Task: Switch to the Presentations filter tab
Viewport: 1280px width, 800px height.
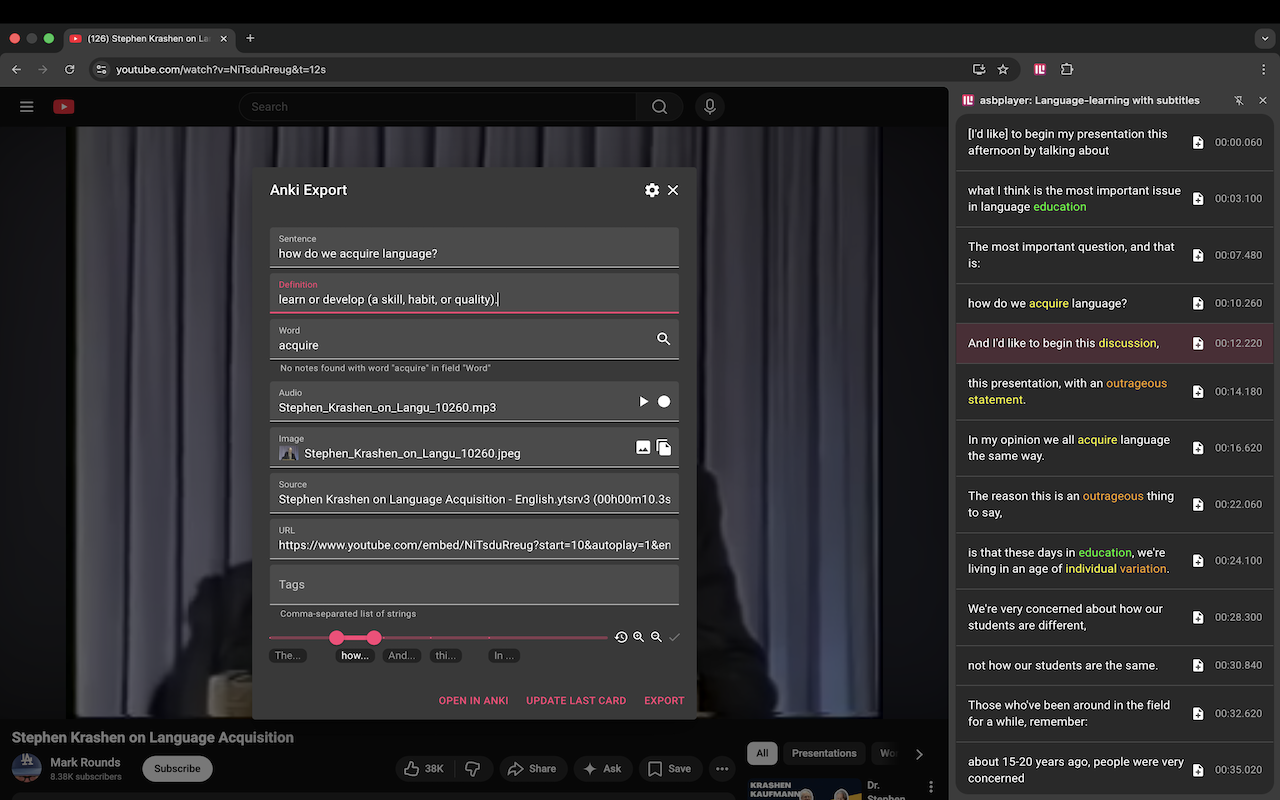Action: tap(824, 753)
